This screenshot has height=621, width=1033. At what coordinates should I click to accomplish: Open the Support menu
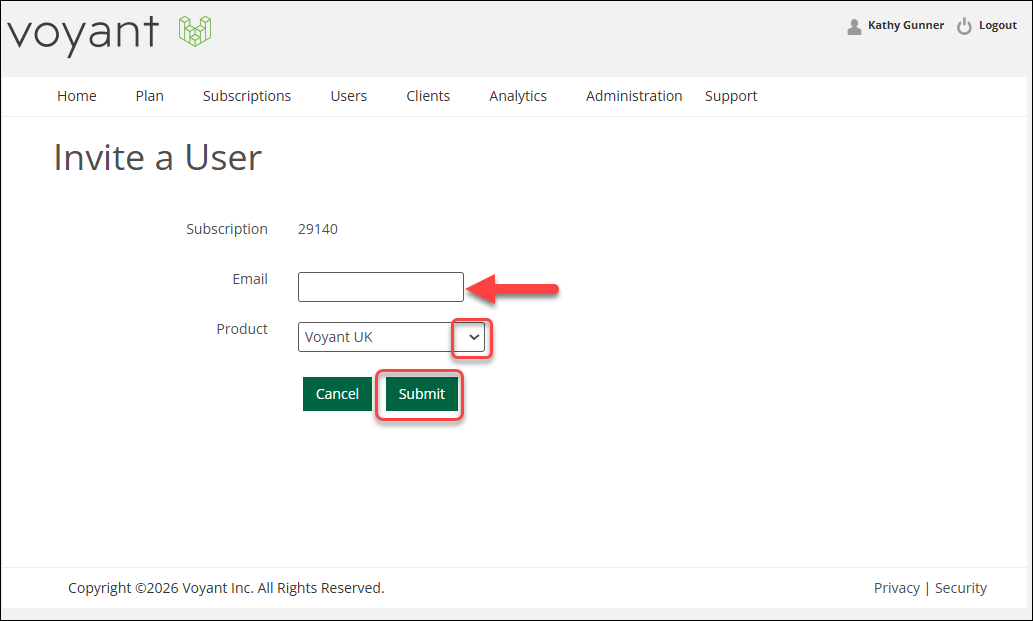[731, 96]
